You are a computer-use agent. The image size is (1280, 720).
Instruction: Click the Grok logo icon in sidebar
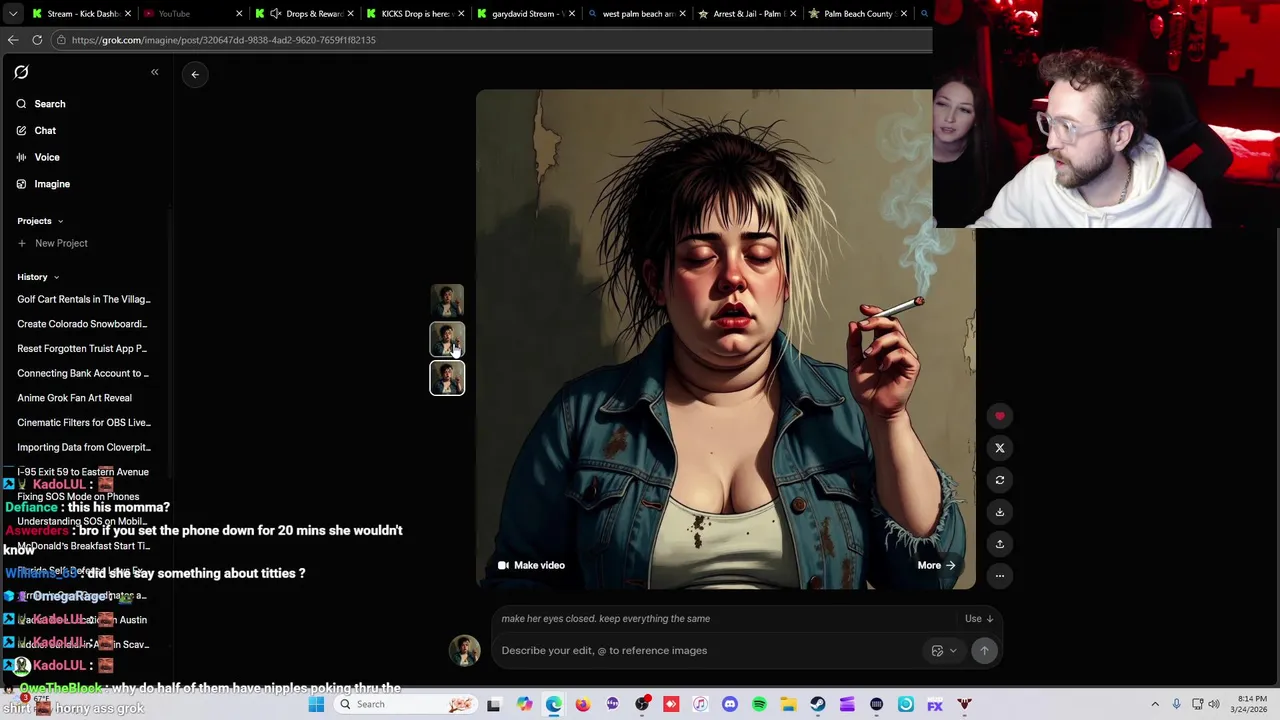[x=21, y=72]
